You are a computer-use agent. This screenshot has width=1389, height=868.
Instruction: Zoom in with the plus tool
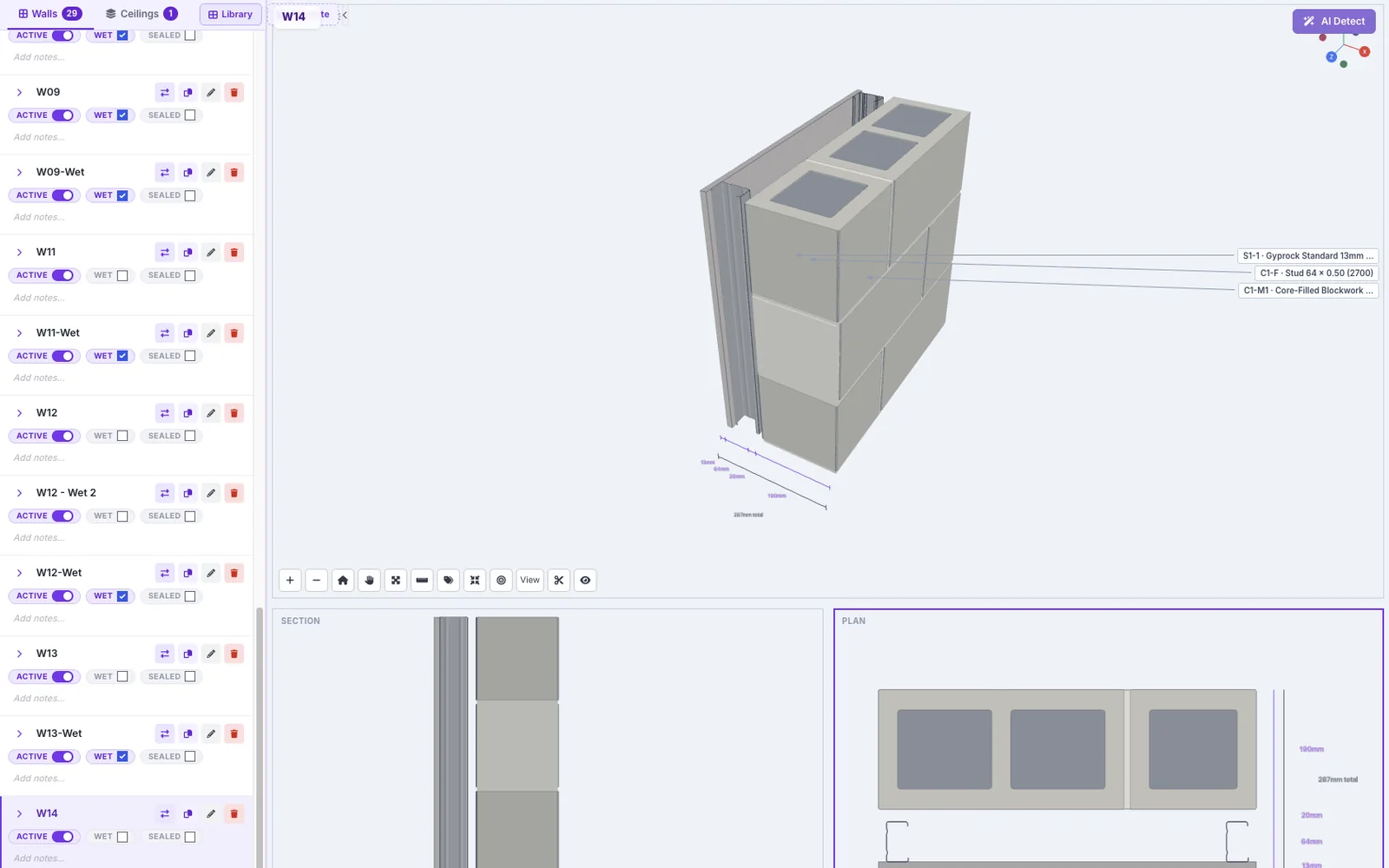tap(290, 580)
